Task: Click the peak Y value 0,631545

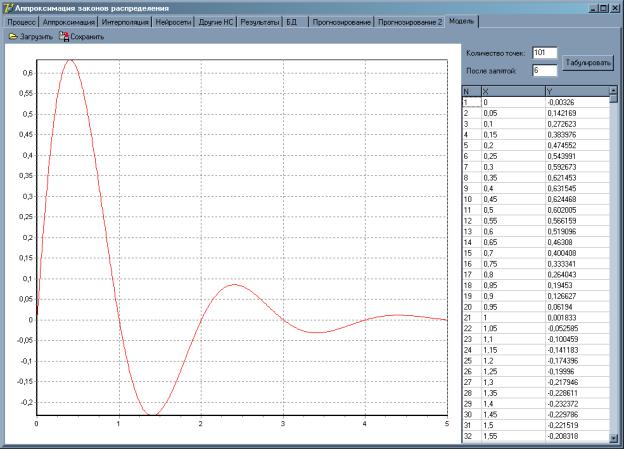Action: (577, 188)
